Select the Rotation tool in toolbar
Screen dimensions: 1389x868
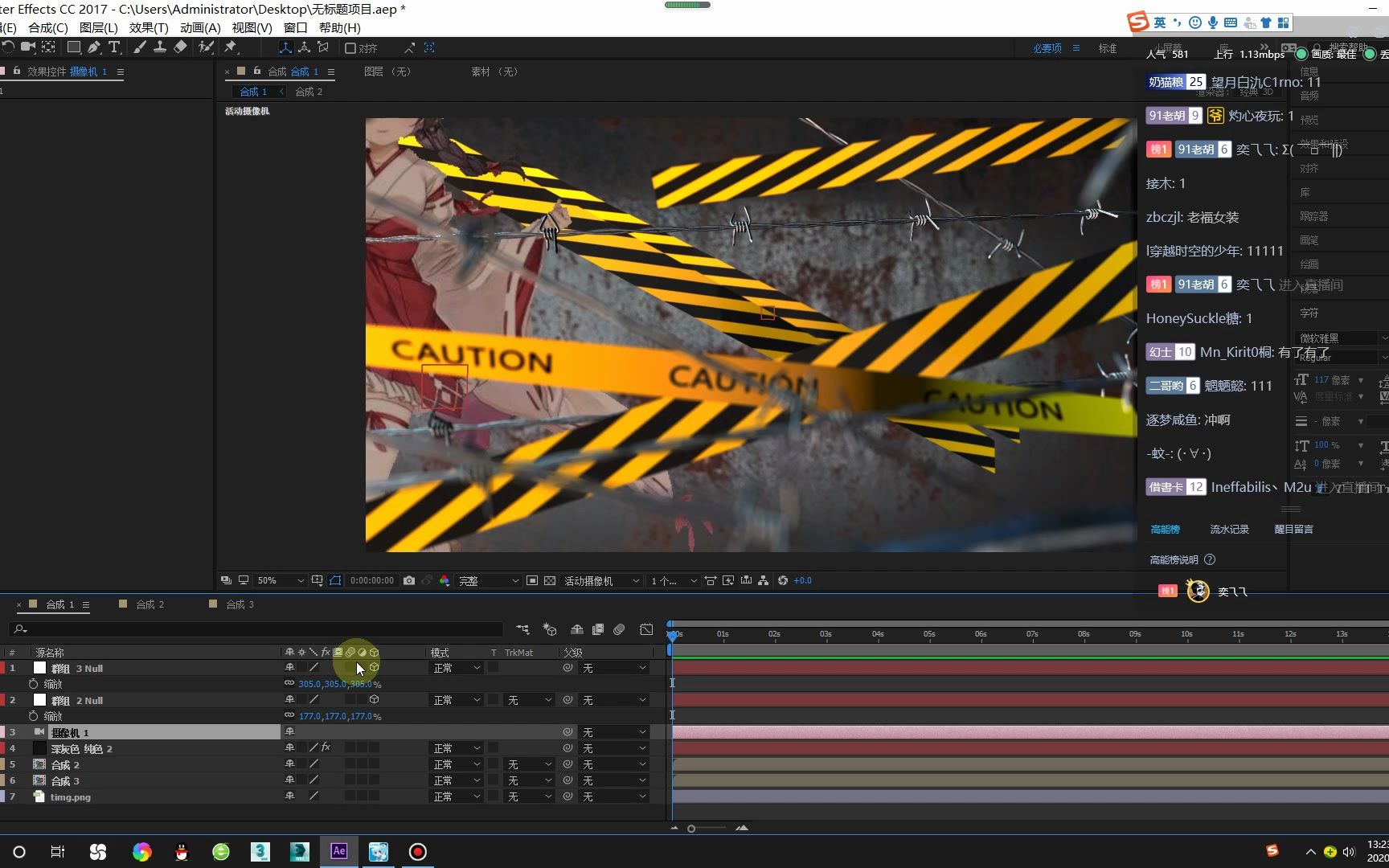tap(8, 47)
